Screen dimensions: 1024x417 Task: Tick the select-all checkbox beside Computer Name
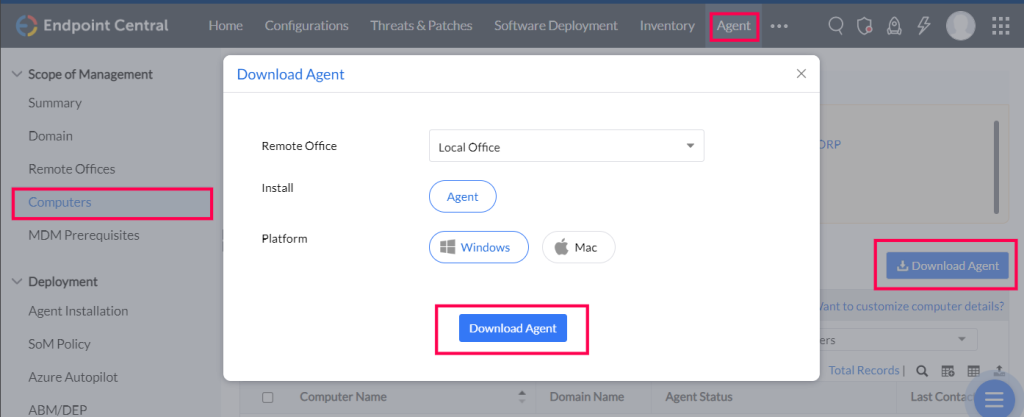(267, 397)
